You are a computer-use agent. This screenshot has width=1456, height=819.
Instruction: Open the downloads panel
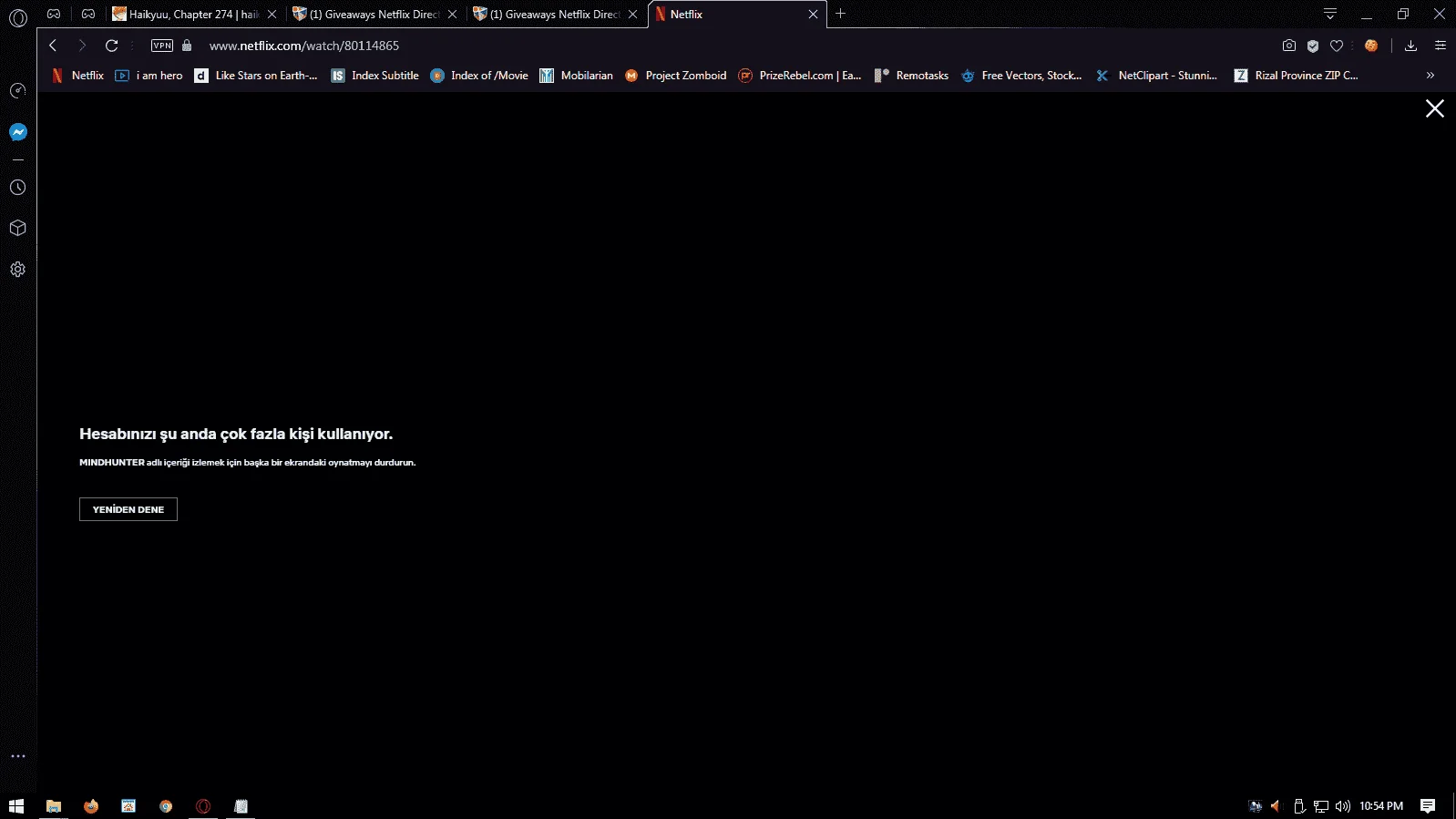(x=1410, y=46)
